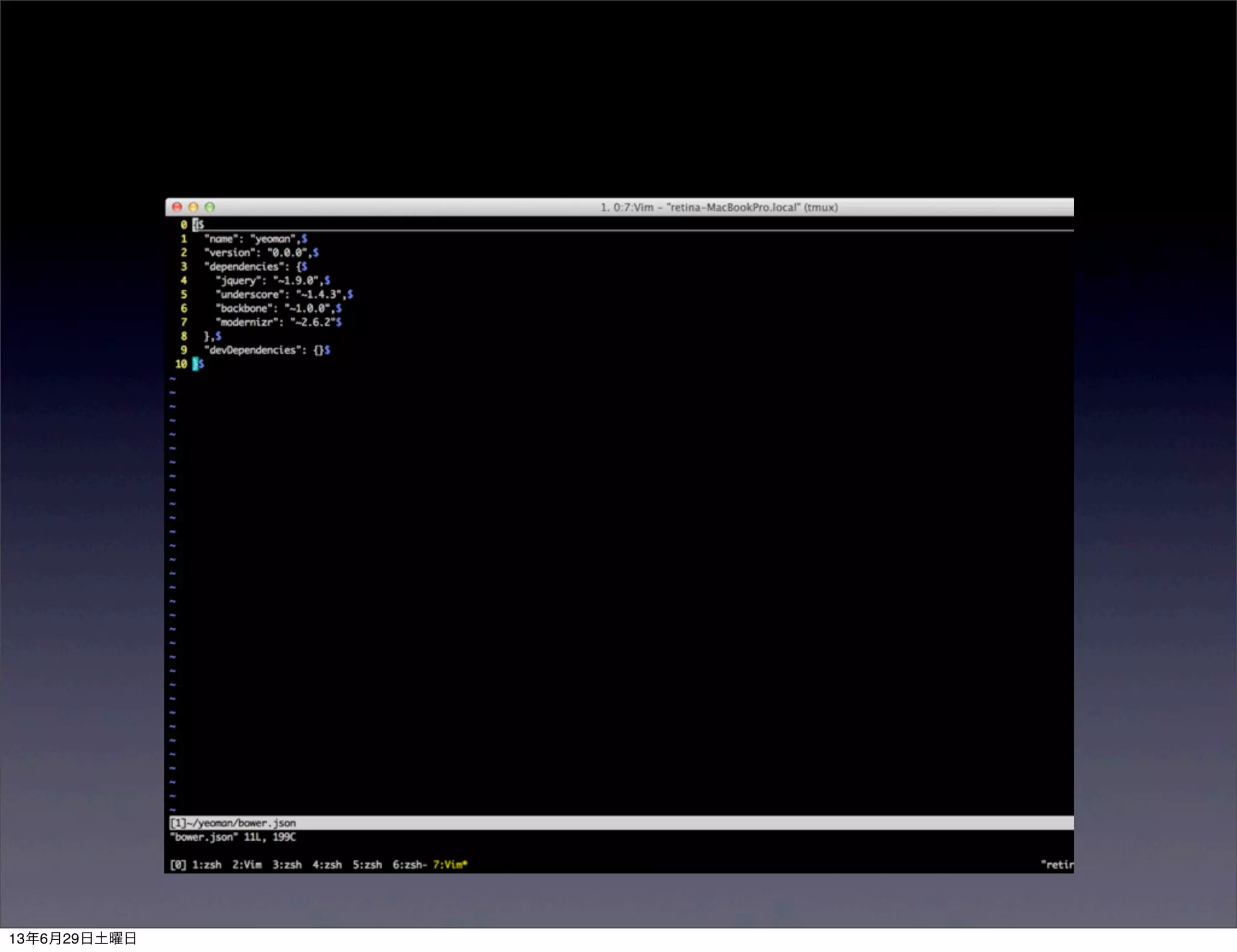Go to tmux window 5:zsh
The height and width of the screenshot is (952, 1237).
(367, 864)
